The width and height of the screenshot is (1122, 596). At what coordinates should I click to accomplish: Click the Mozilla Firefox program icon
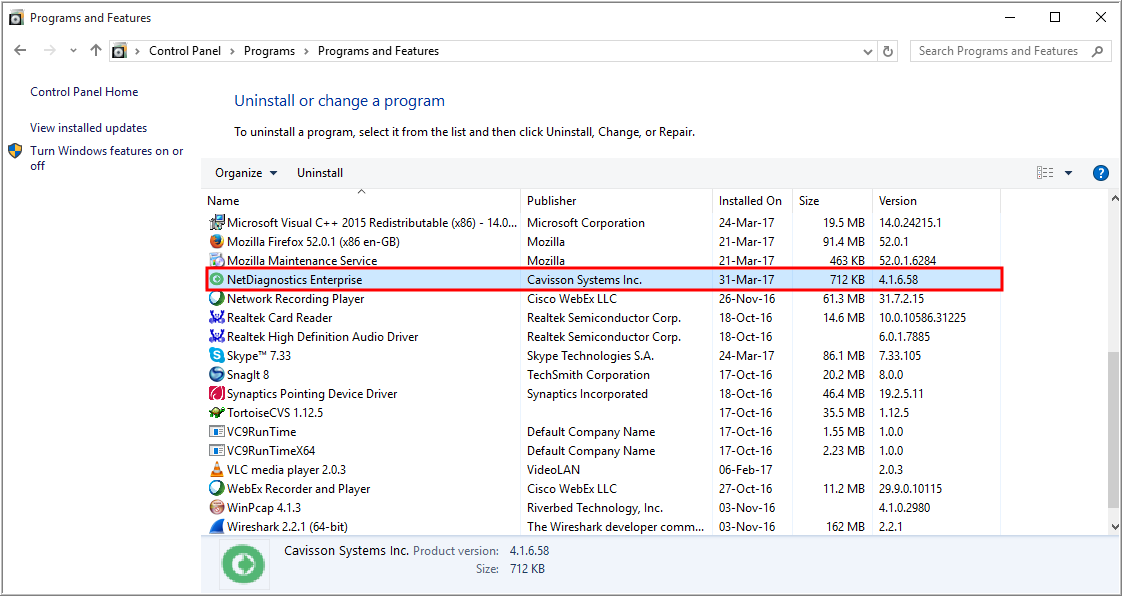pyautogui.click(x=216, y=242)
